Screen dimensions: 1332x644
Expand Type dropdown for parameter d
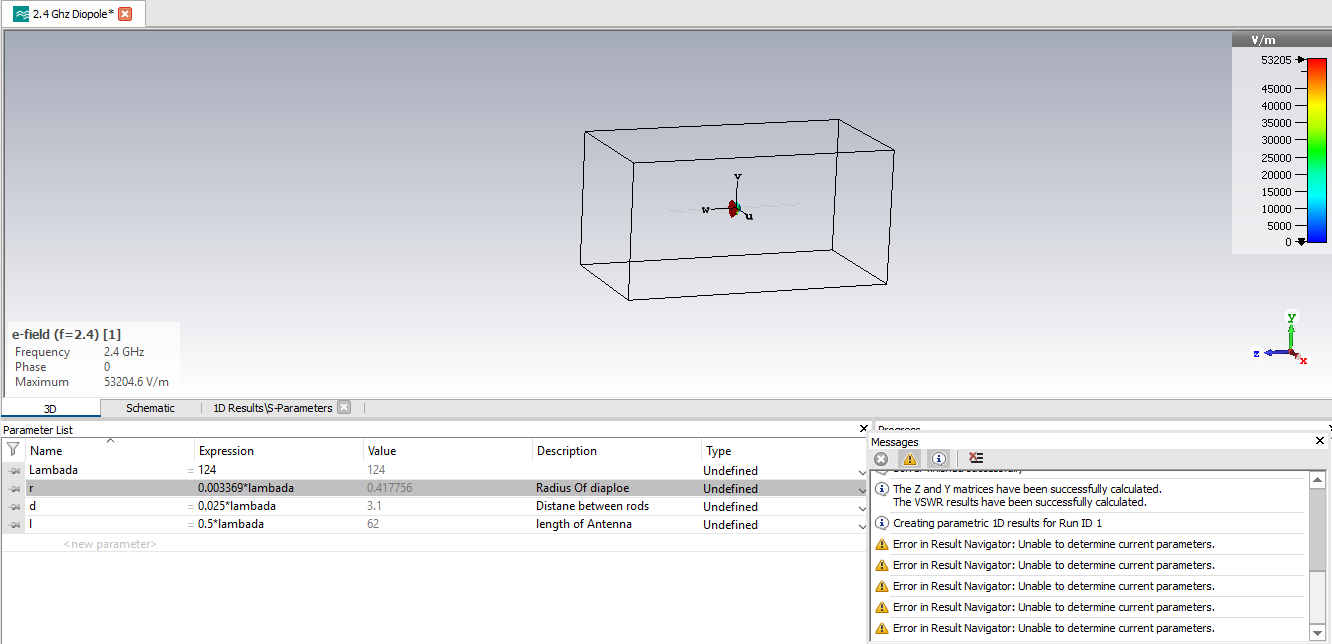861,507
